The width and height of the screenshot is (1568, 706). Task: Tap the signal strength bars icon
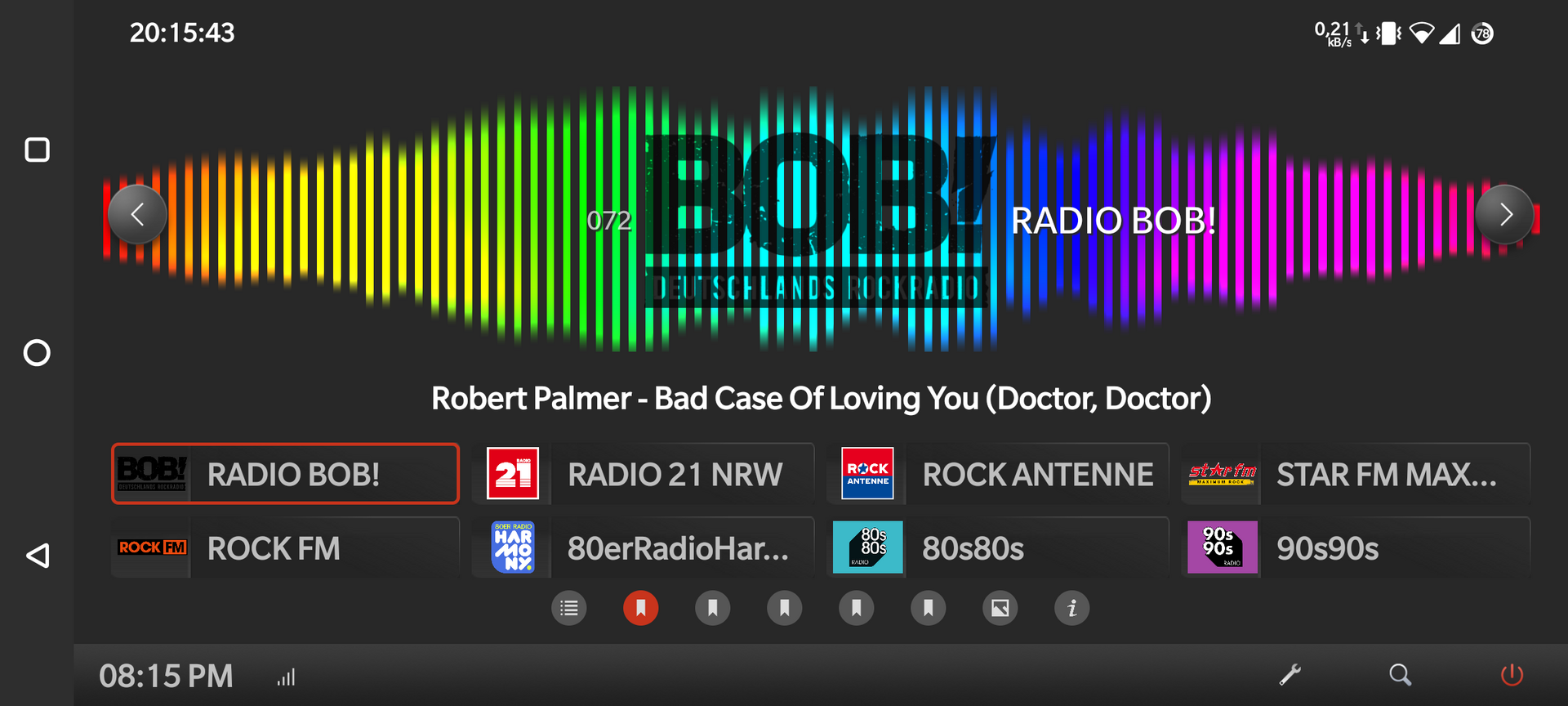click(x=286, y=677)
